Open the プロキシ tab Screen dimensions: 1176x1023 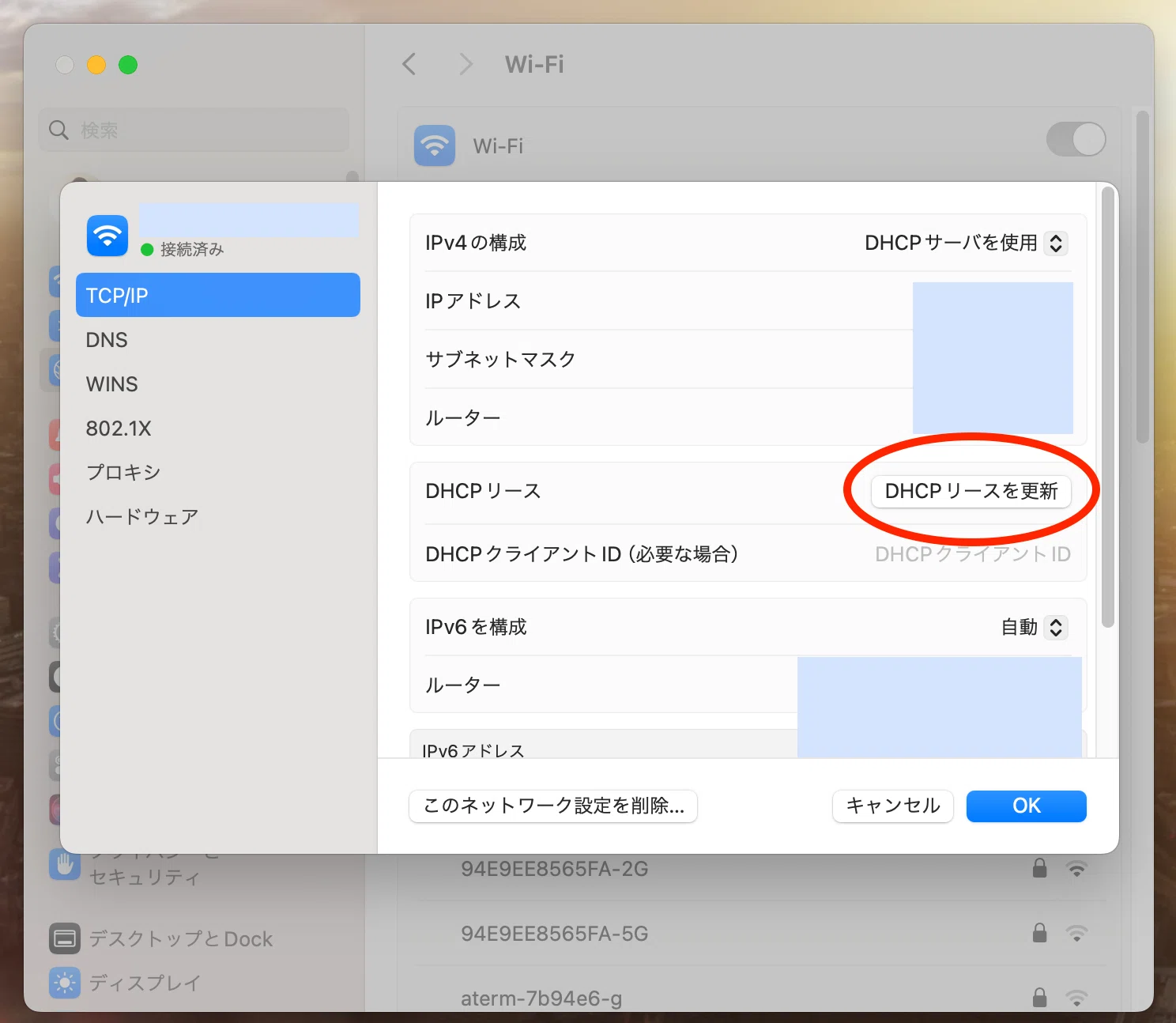click(x=218, y=472)
